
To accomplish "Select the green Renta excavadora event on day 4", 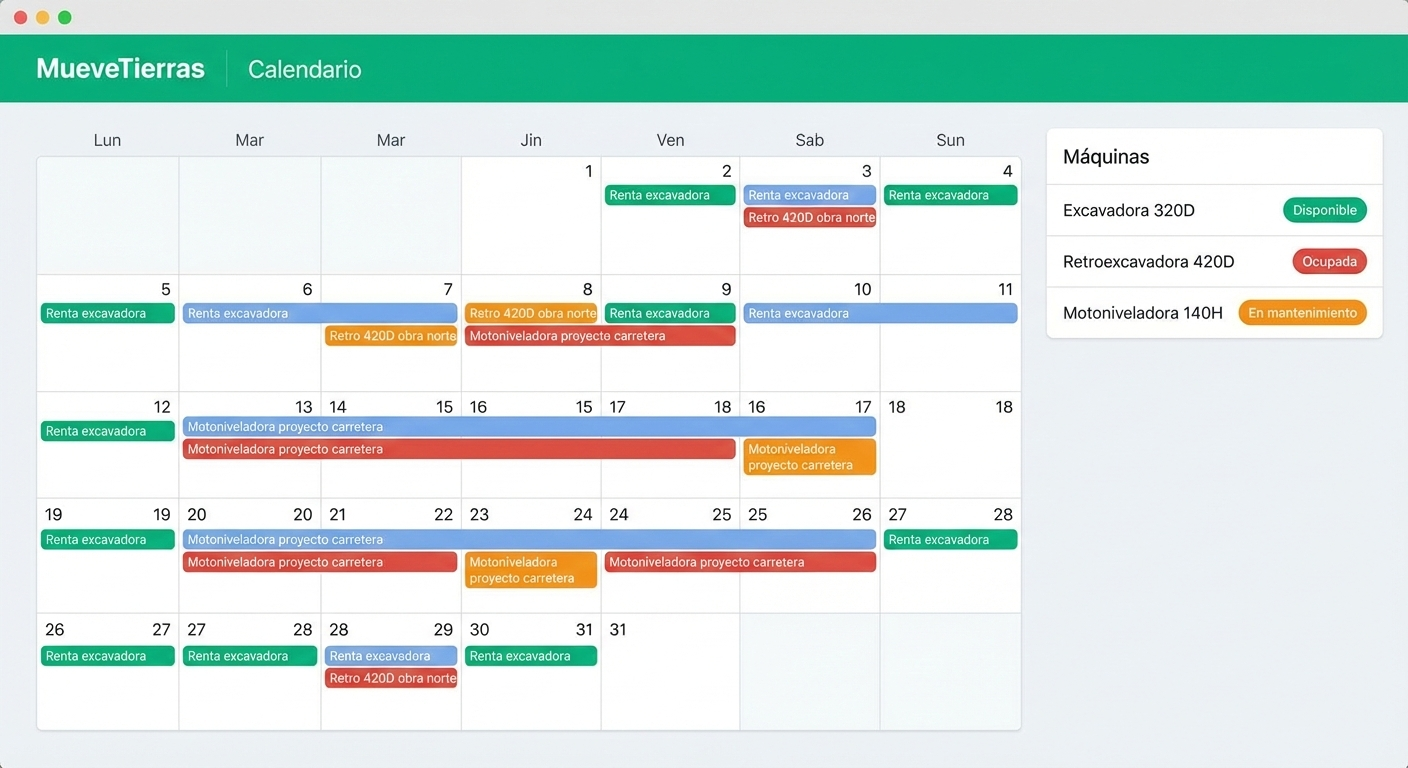I will [x=950, y=195].
